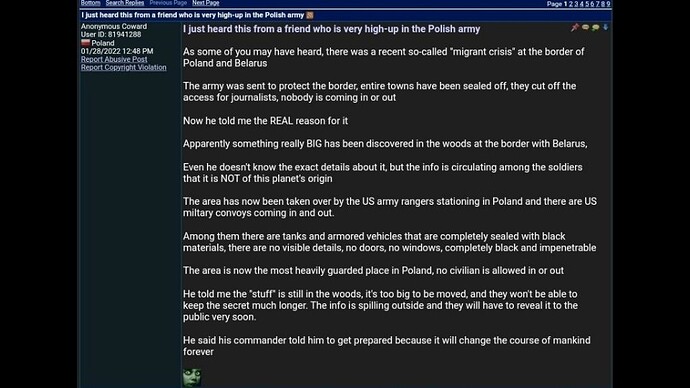
Task: Go to Next Page
Action: [x=206, y=3]
